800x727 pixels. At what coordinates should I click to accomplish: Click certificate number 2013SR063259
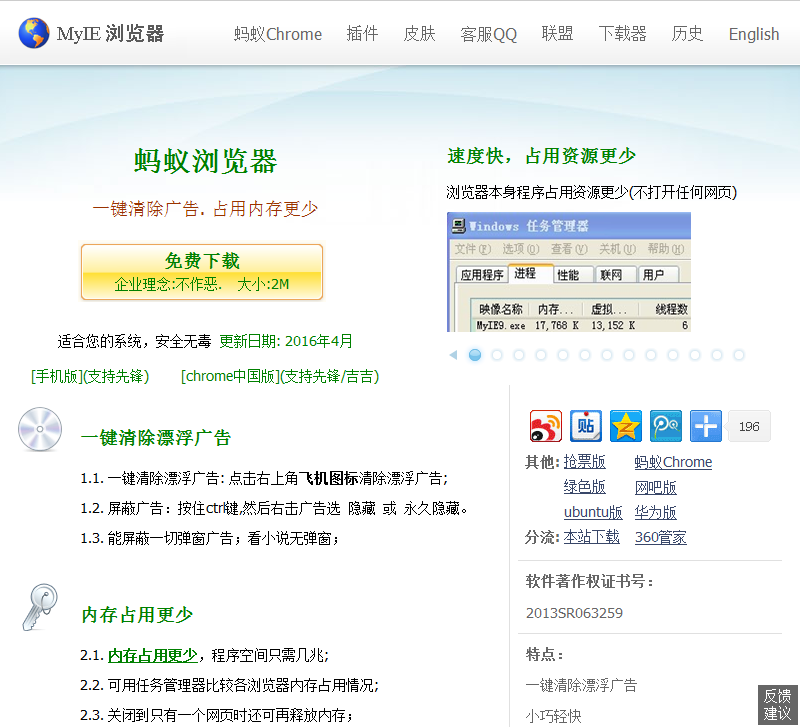(x=574, y=613)
